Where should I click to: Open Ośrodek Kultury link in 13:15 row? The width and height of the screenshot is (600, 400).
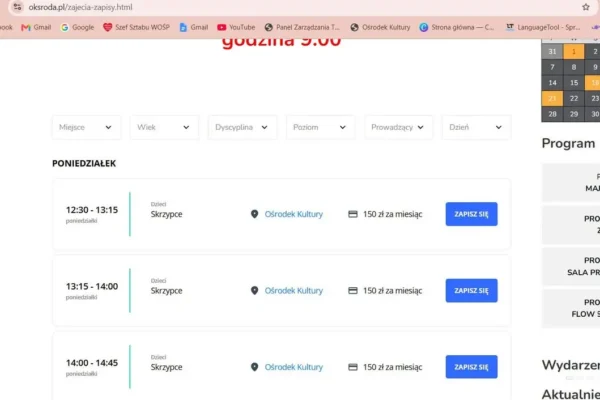[x=294, y=291]
